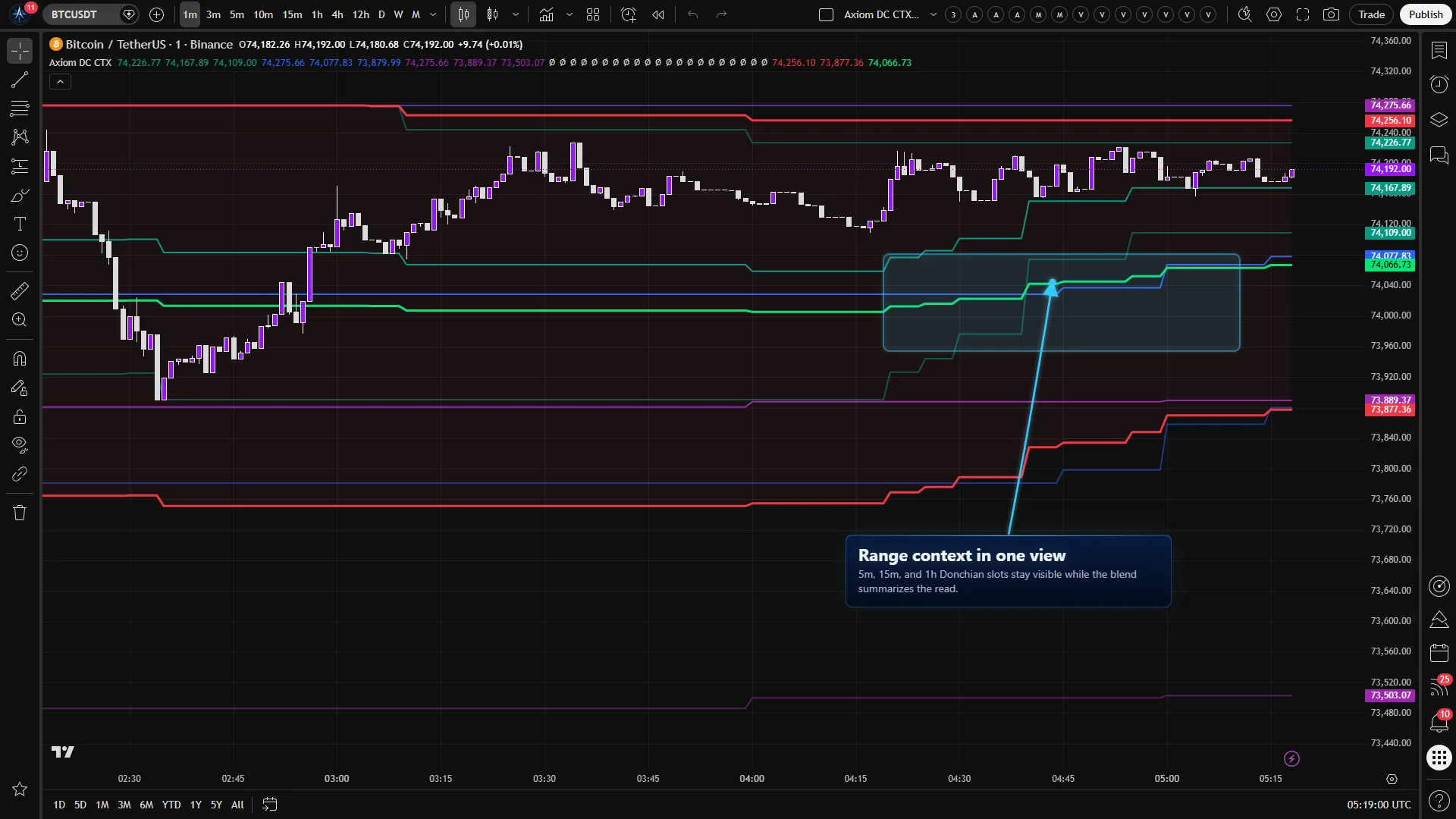Take a chart snapshot with camera icon
This screenshot has width=1456, height=819.
1331,14
